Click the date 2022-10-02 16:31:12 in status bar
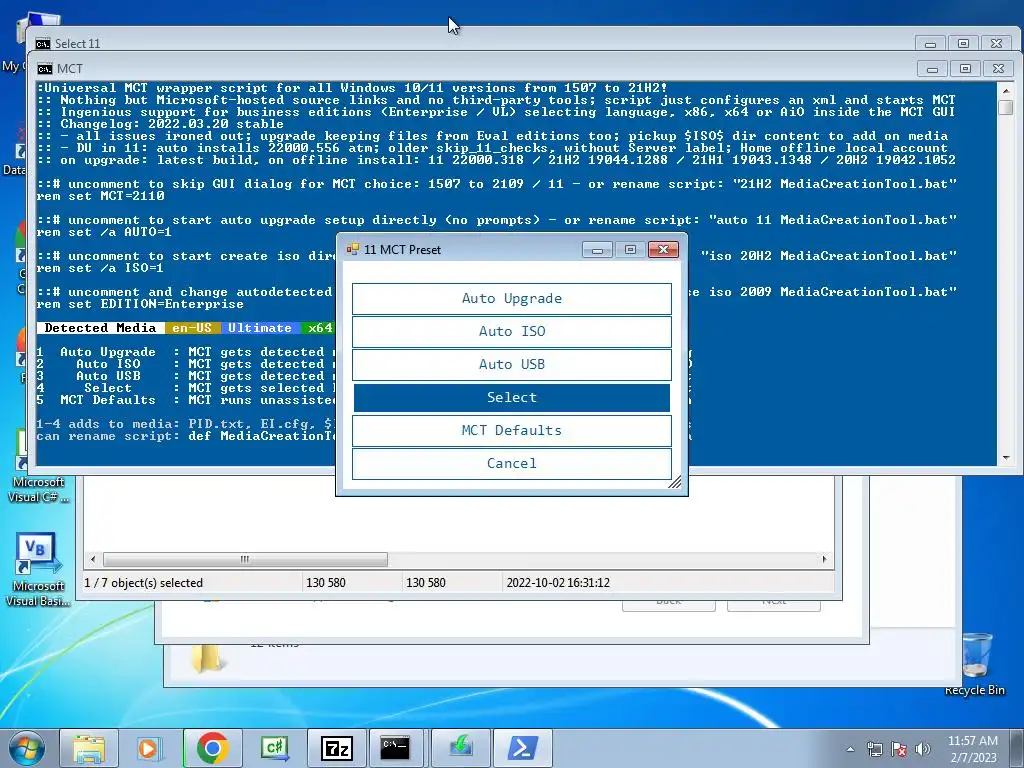This screenshot has width=1024, height=768. pyautogui.click(x=558, y=583)
